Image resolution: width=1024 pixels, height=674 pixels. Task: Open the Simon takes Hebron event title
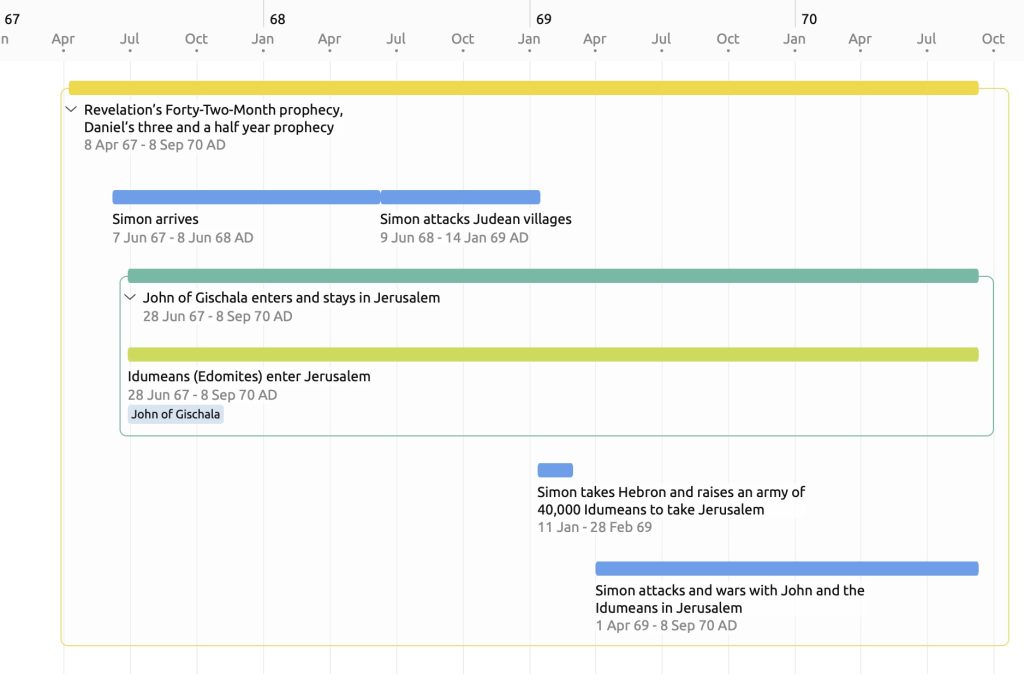point(671,501)
